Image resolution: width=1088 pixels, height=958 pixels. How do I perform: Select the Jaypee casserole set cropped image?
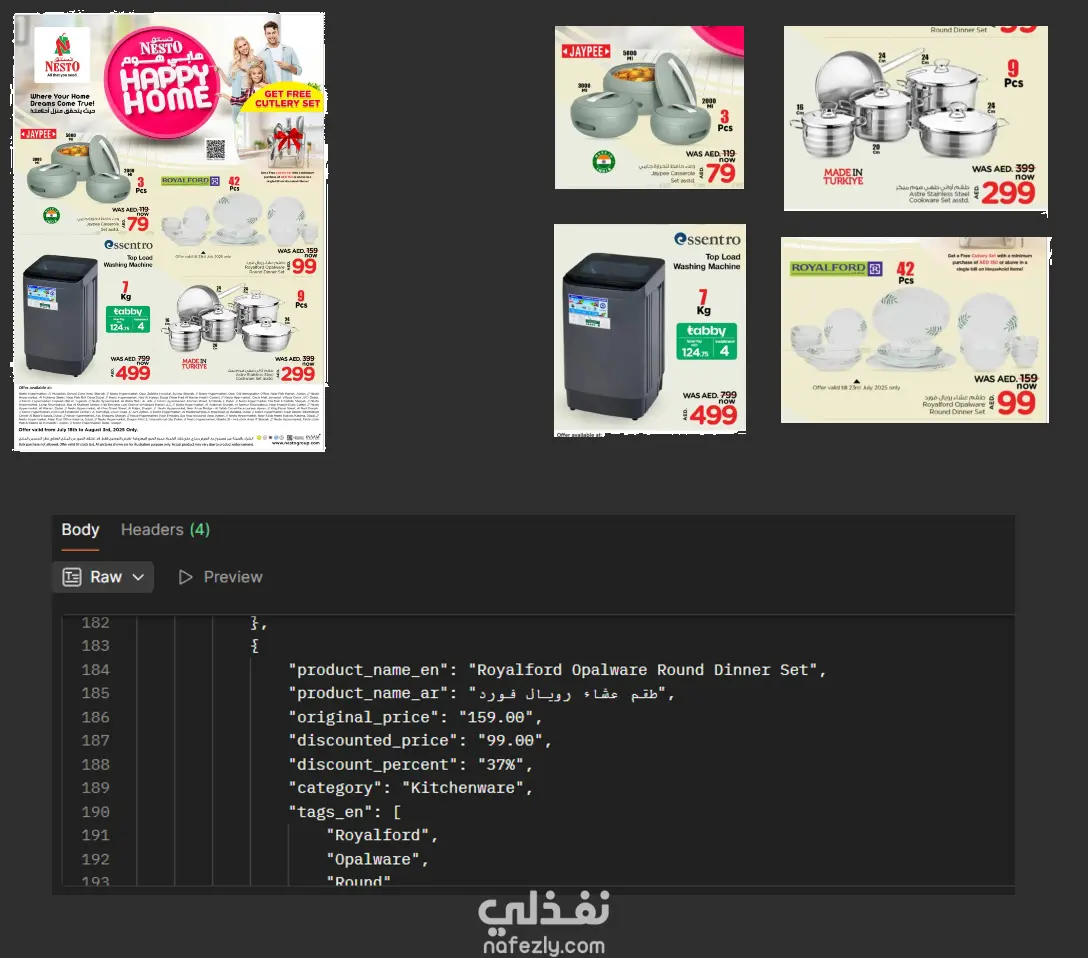click(649, 108)
